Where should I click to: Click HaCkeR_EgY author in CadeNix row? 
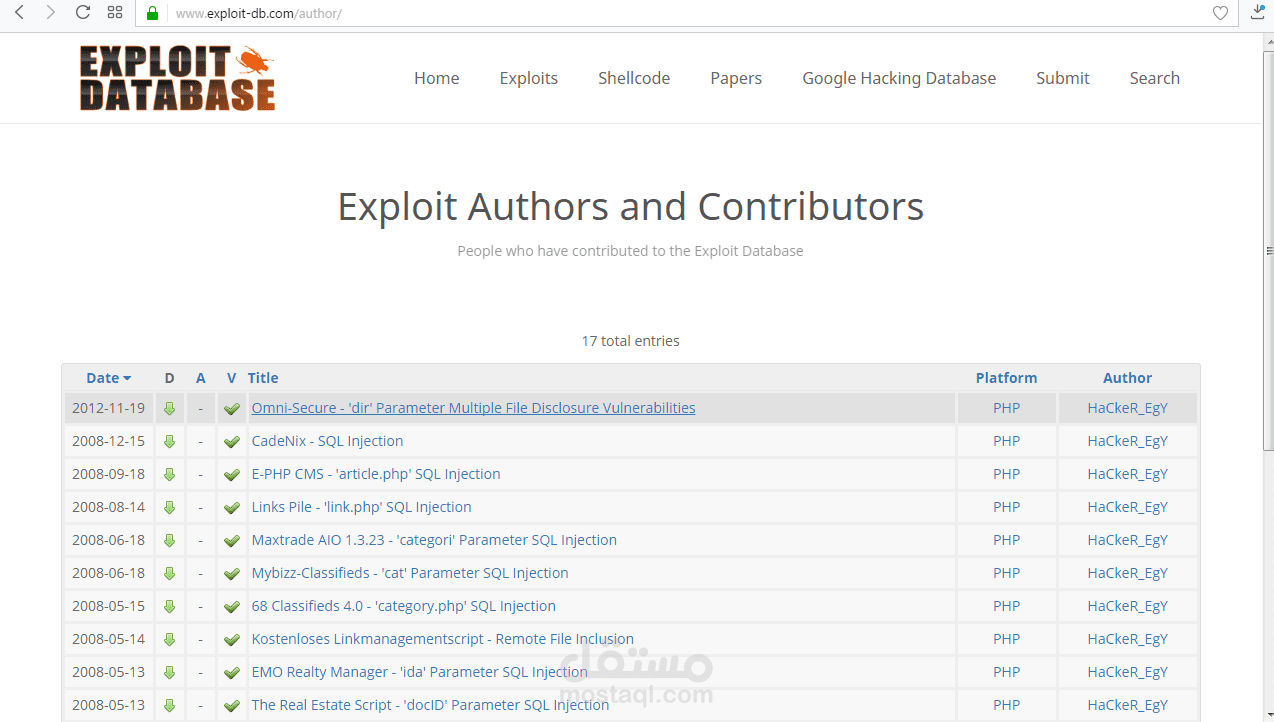coord(1127,441)
